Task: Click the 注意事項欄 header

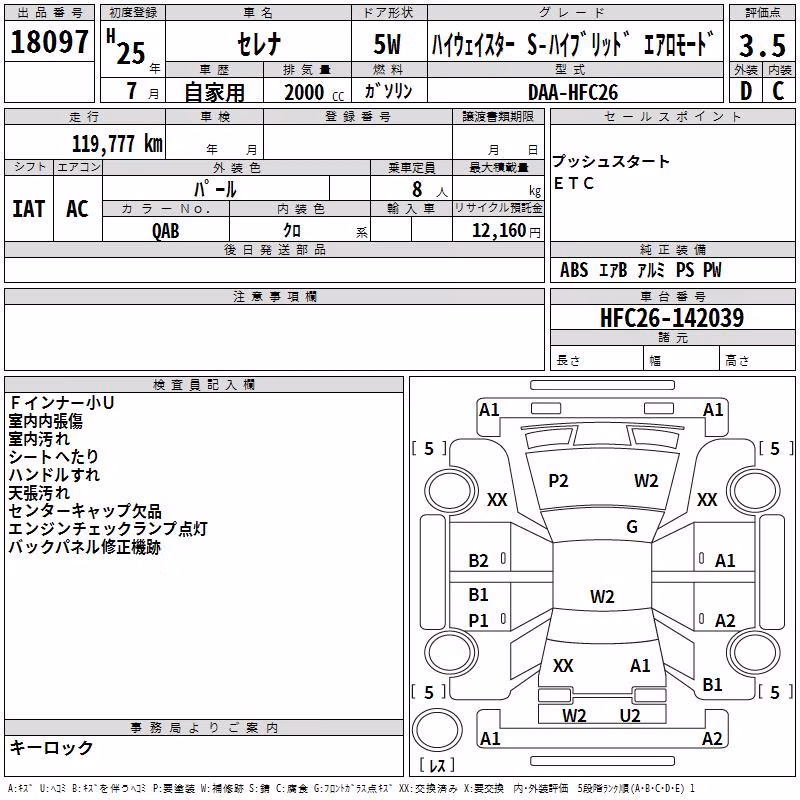Action: click(274, 296)
